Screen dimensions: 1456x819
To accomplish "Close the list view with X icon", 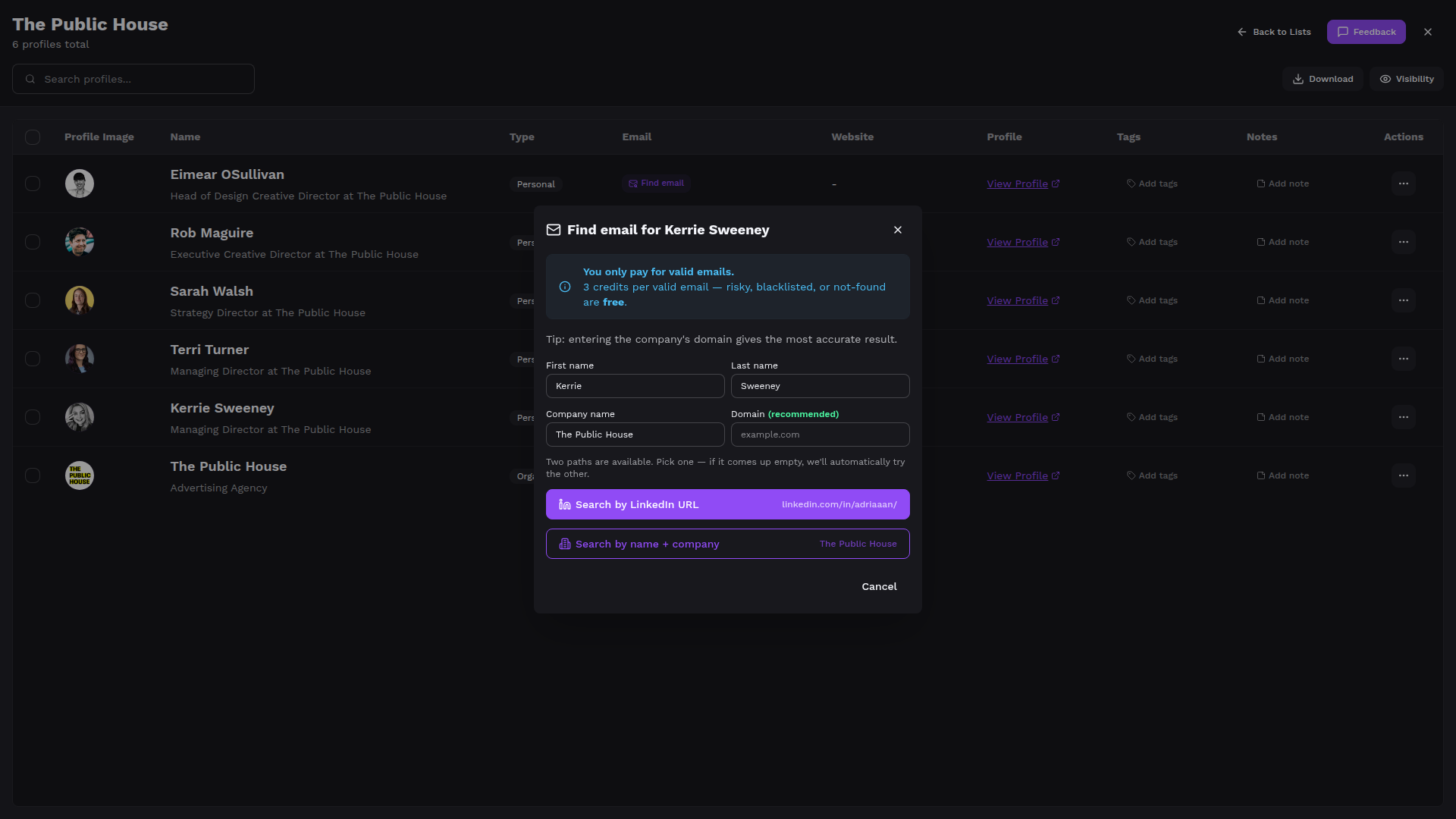I will click(1428, 32).
